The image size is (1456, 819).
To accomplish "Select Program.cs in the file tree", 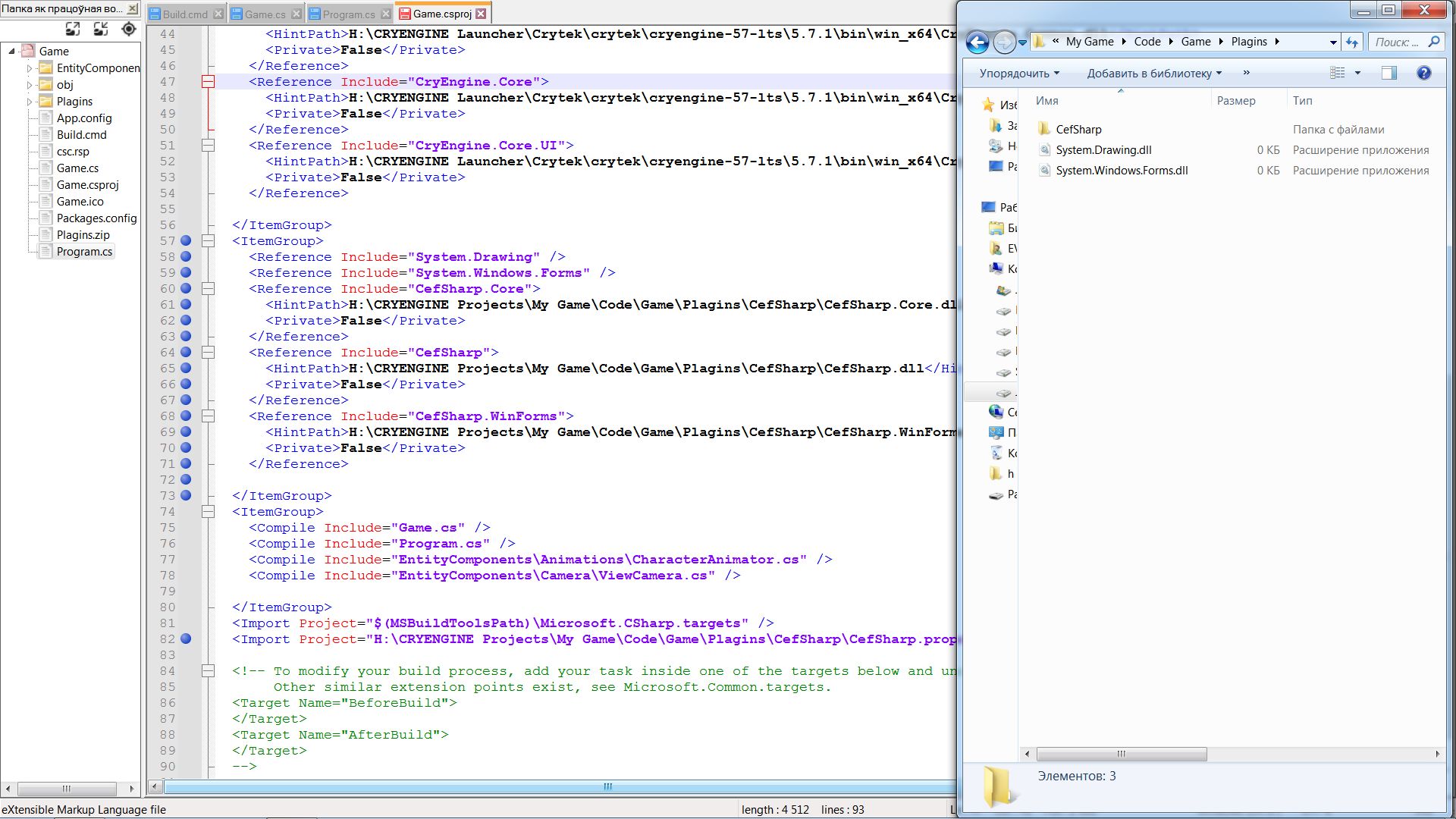I will [x=84, y=251].
